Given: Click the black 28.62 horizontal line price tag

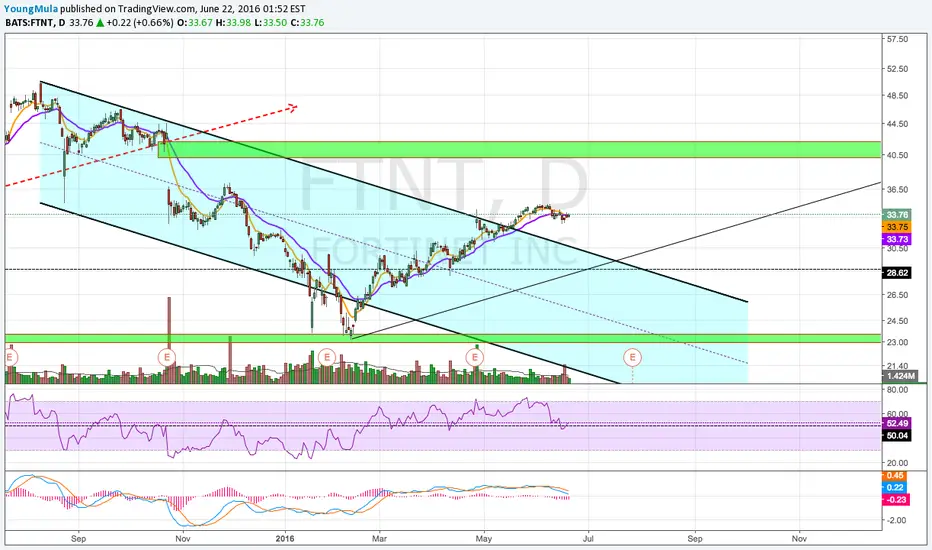Looking at the screenshot, I should tap(897, 273).
